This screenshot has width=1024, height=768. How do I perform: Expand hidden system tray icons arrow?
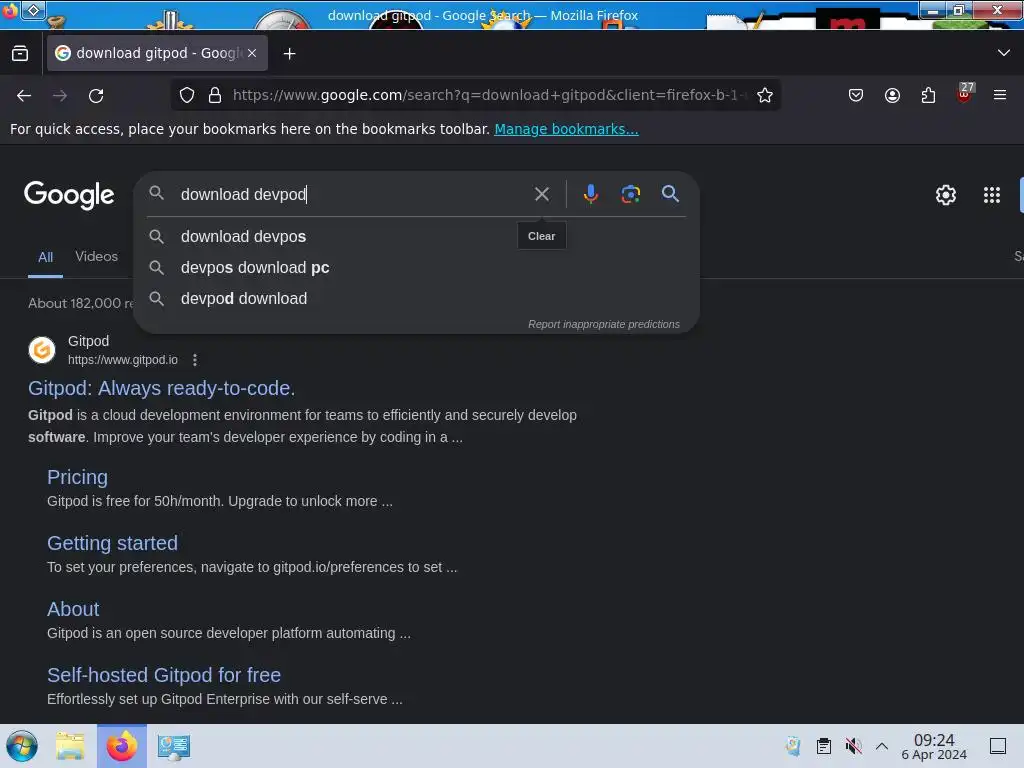(x=882, y=746)
